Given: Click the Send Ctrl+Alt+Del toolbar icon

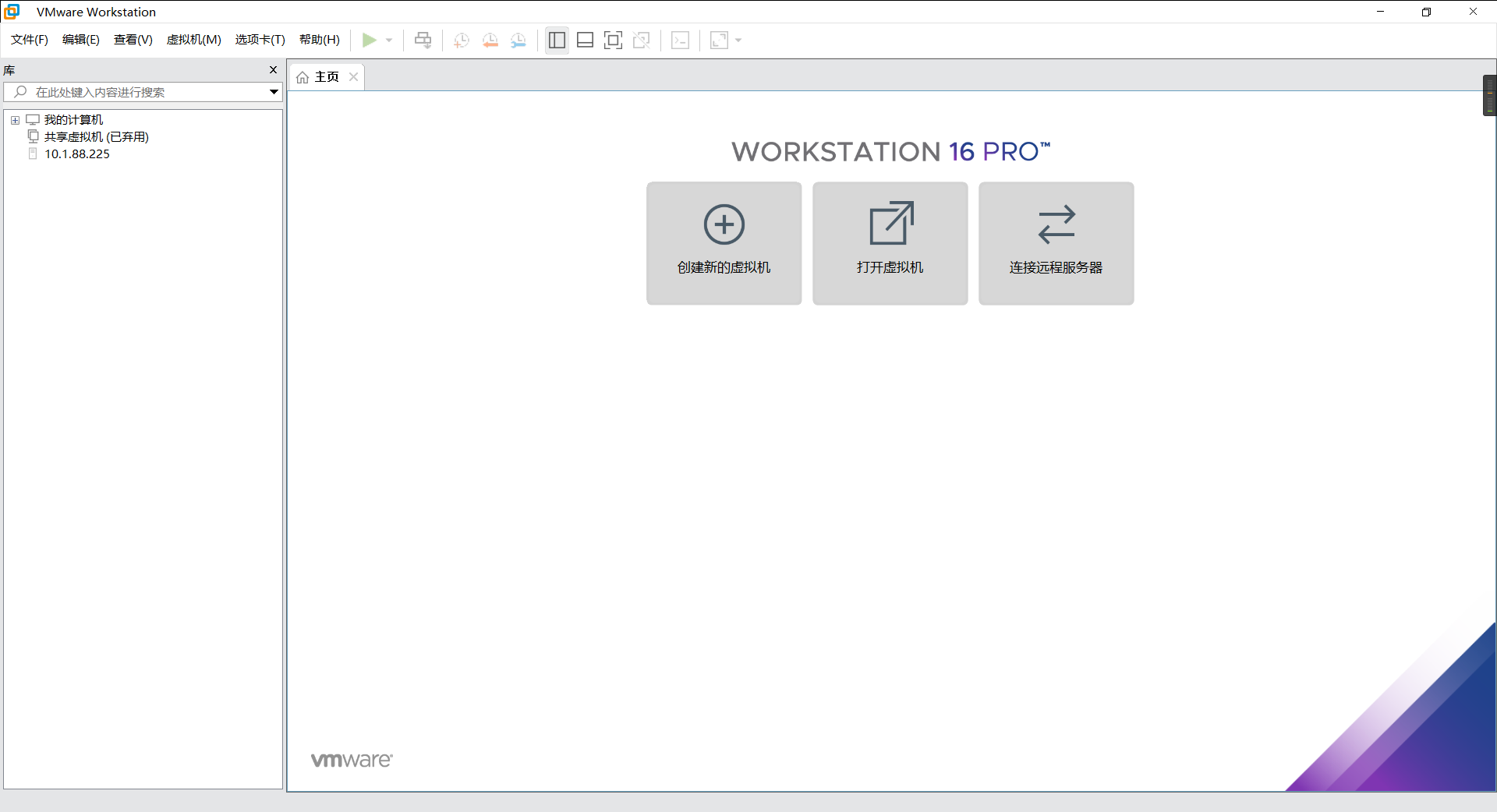Looking at the screenshot, I should pos(423,40).
